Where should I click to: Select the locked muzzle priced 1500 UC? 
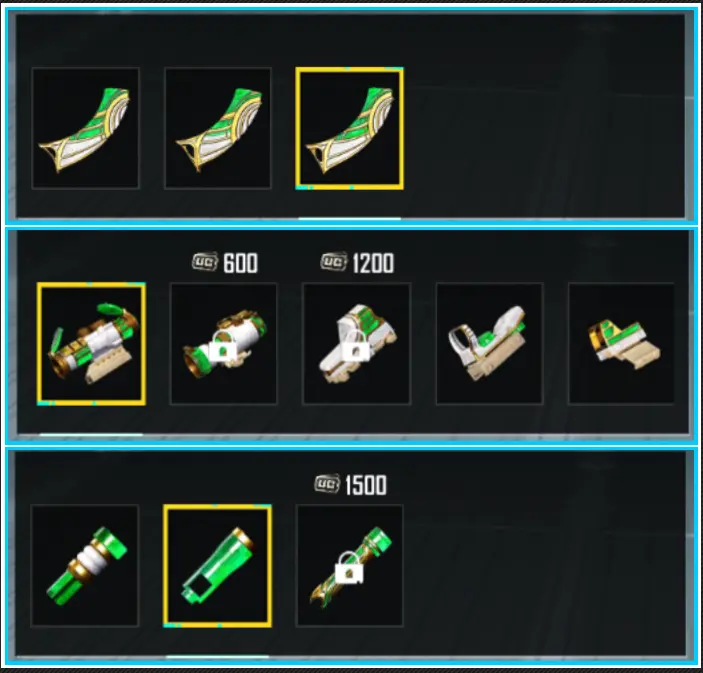(350, 565)
